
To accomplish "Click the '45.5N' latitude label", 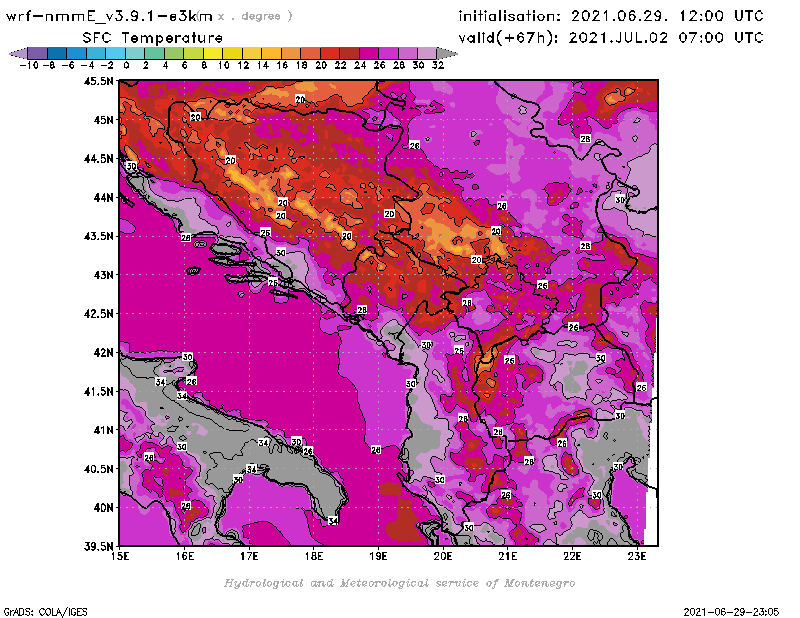I will pos(98,81).
